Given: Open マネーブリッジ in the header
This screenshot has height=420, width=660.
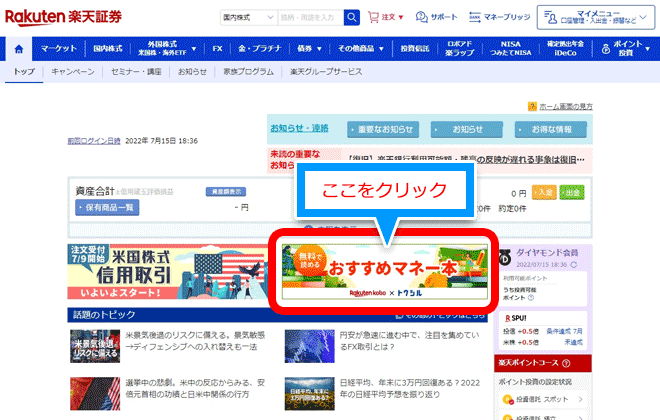Looking at the screenshot, I should (499, 17).
